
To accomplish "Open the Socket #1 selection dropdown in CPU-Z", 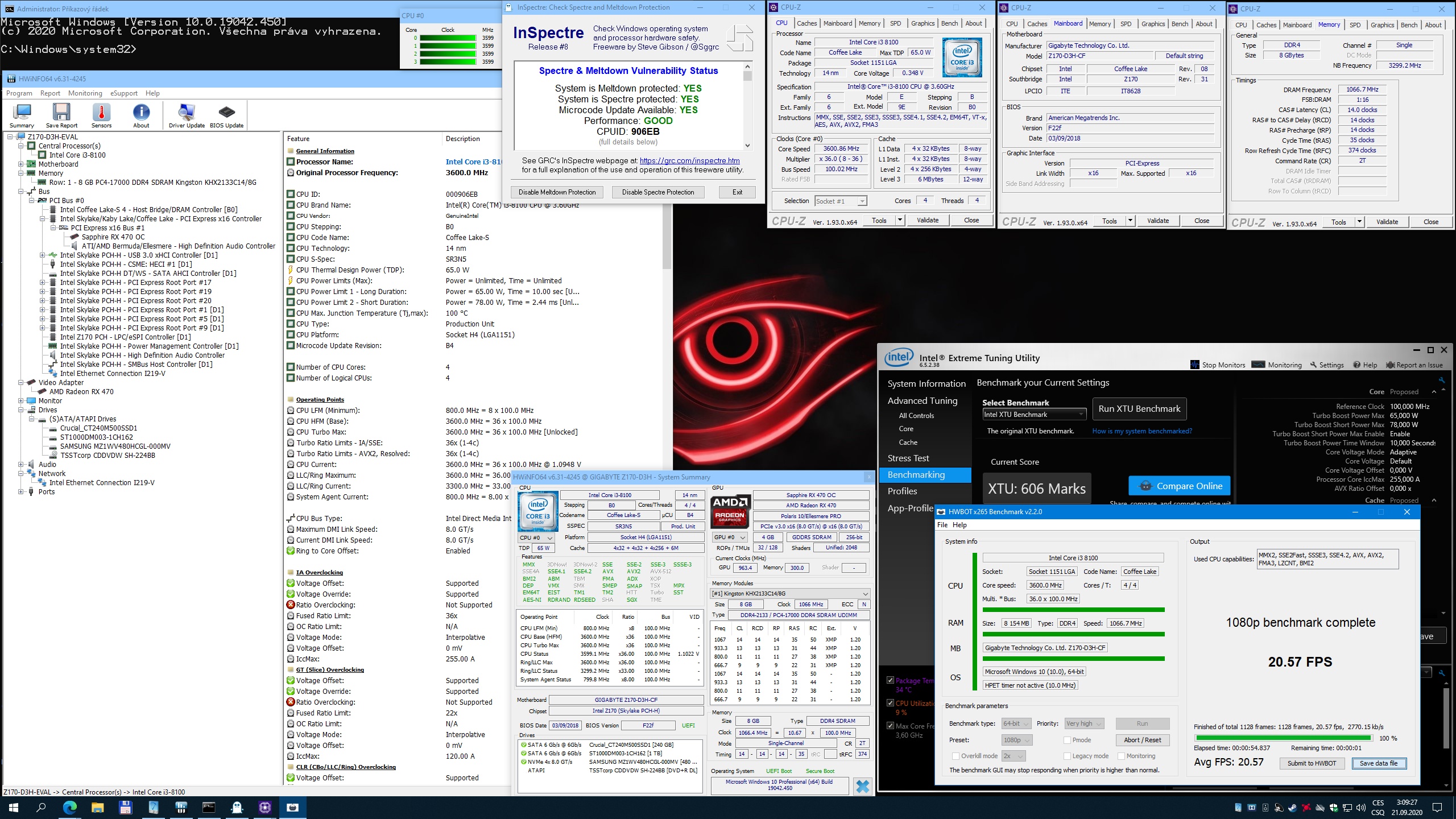I will click(840, 201).
